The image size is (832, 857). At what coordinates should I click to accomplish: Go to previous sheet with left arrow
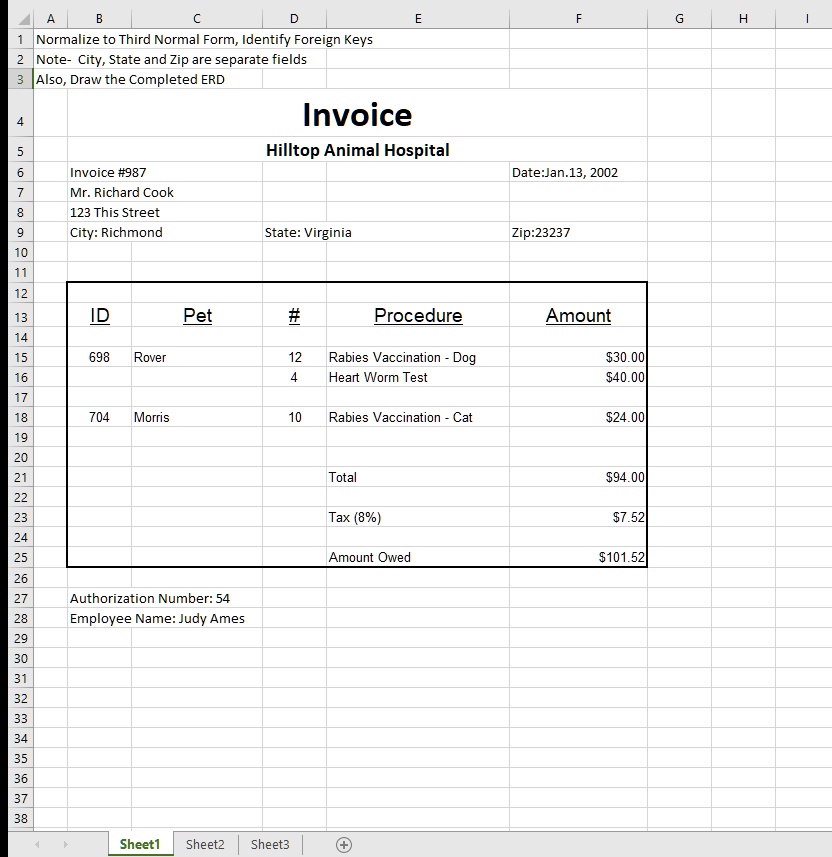[37, 844]
